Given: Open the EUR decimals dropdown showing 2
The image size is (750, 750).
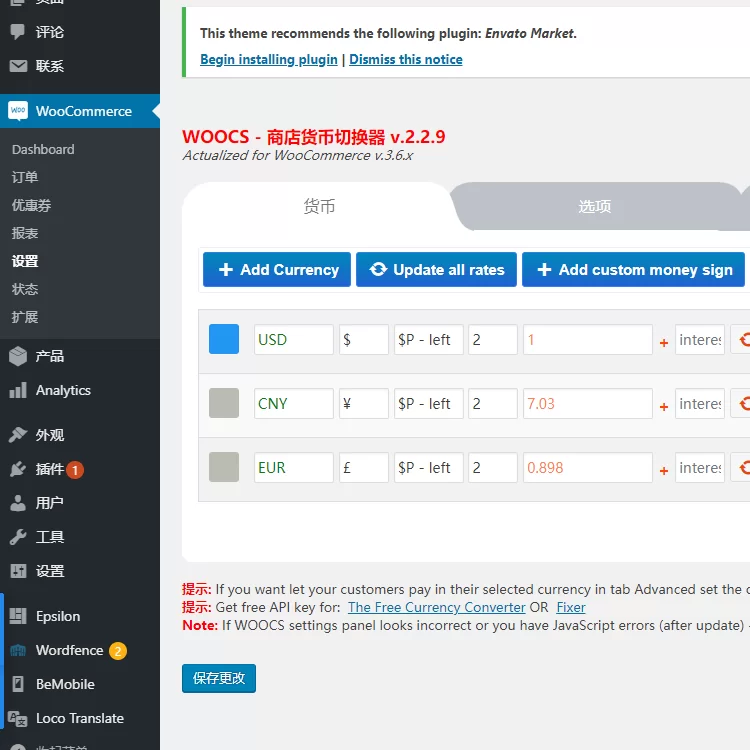Looking at the screenshot, I should (x=493, y=467).
